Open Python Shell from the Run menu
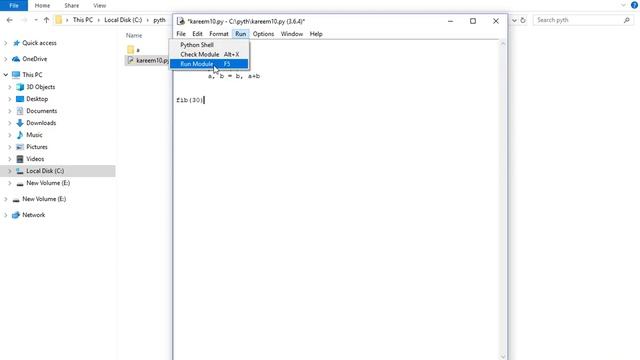The width and height of the screenshot is (640, 360). [209, 45]
